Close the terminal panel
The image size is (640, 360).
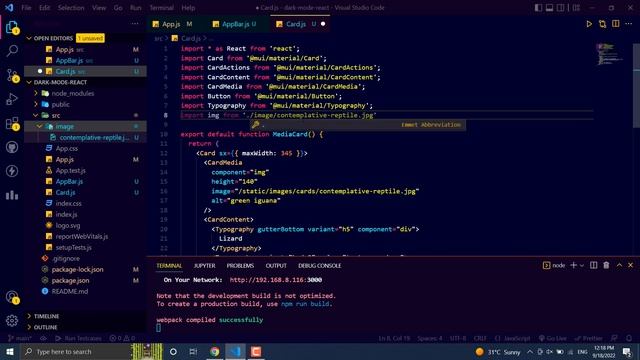[631, 265]
